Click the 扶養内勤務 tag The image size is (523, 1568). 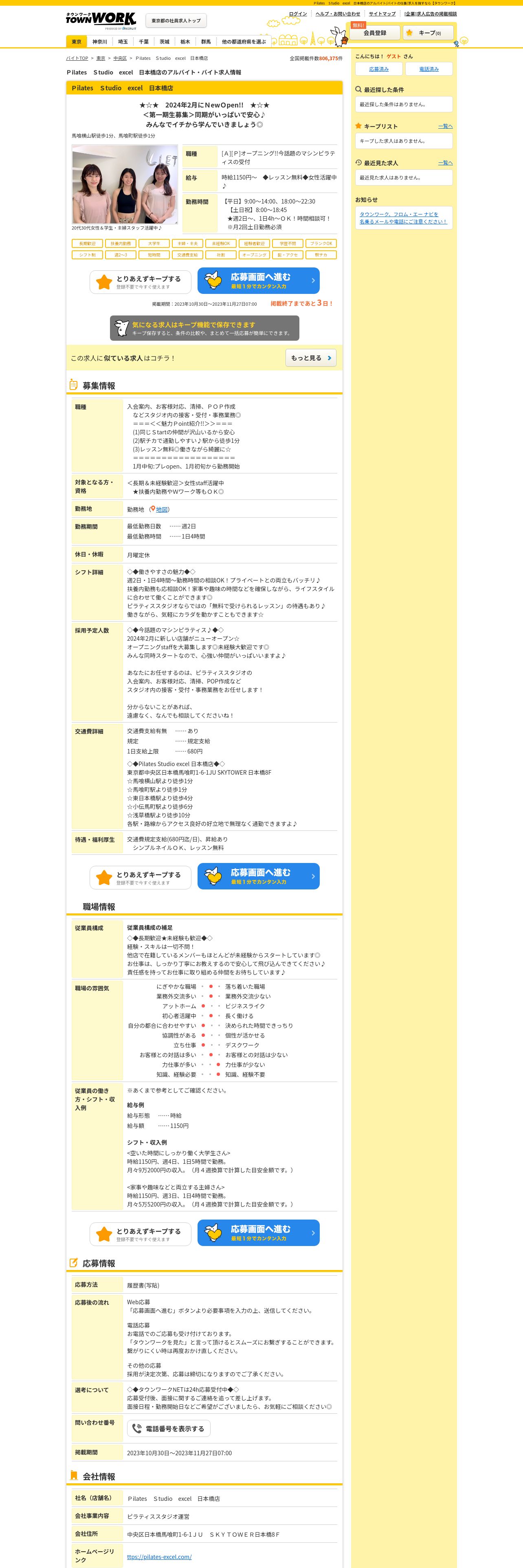[x=121, y=243]
